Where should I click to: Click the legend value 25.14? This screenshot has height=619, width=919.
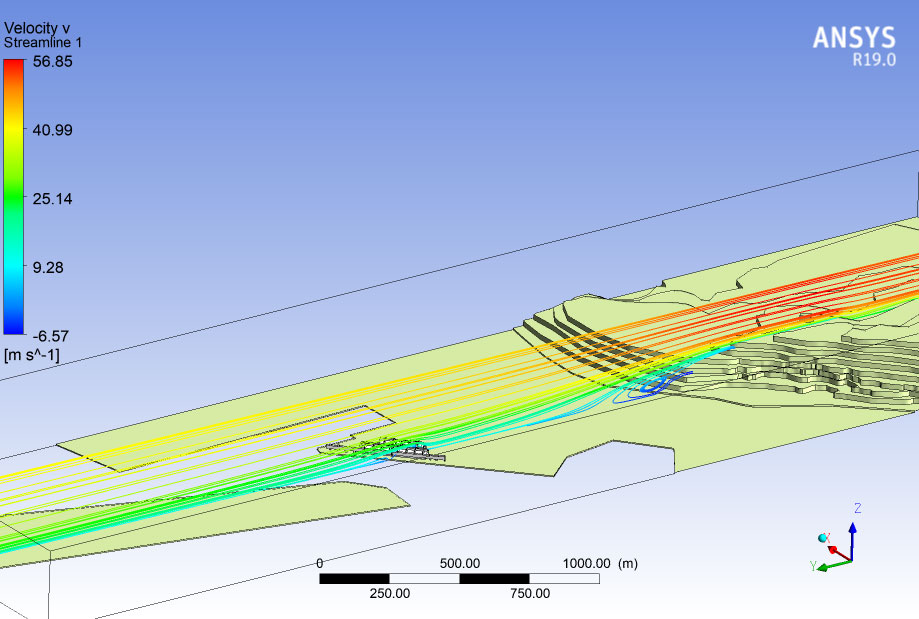point(52,199)
